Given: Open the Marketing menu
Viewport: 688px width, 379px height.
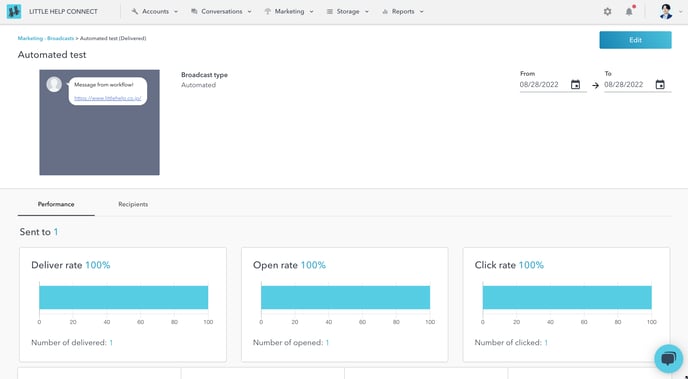Looking at the screenshot, I should click(289, 12).
